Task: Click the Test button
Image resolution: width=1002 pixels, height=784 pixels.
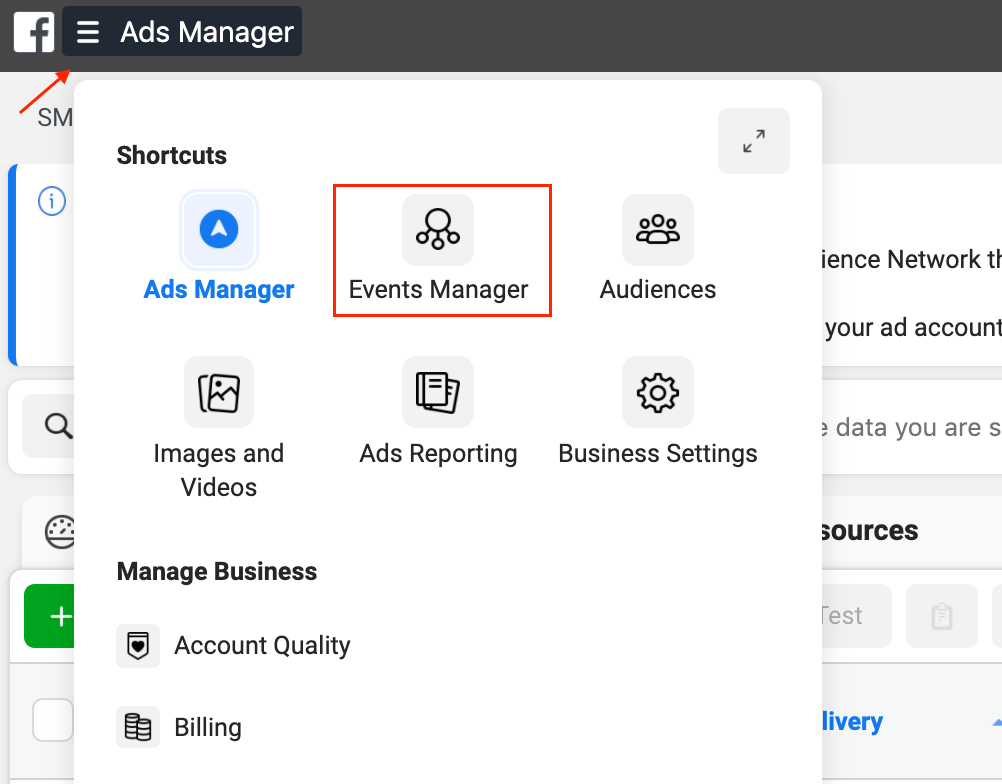Action: [x=856, y=616]
